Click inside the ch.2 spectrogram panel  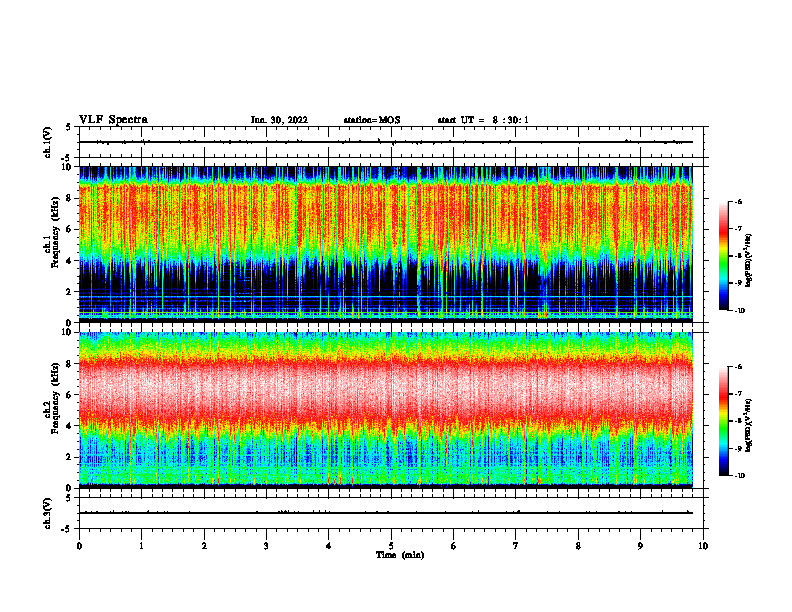pyautogui.click(x=385, y=410)
